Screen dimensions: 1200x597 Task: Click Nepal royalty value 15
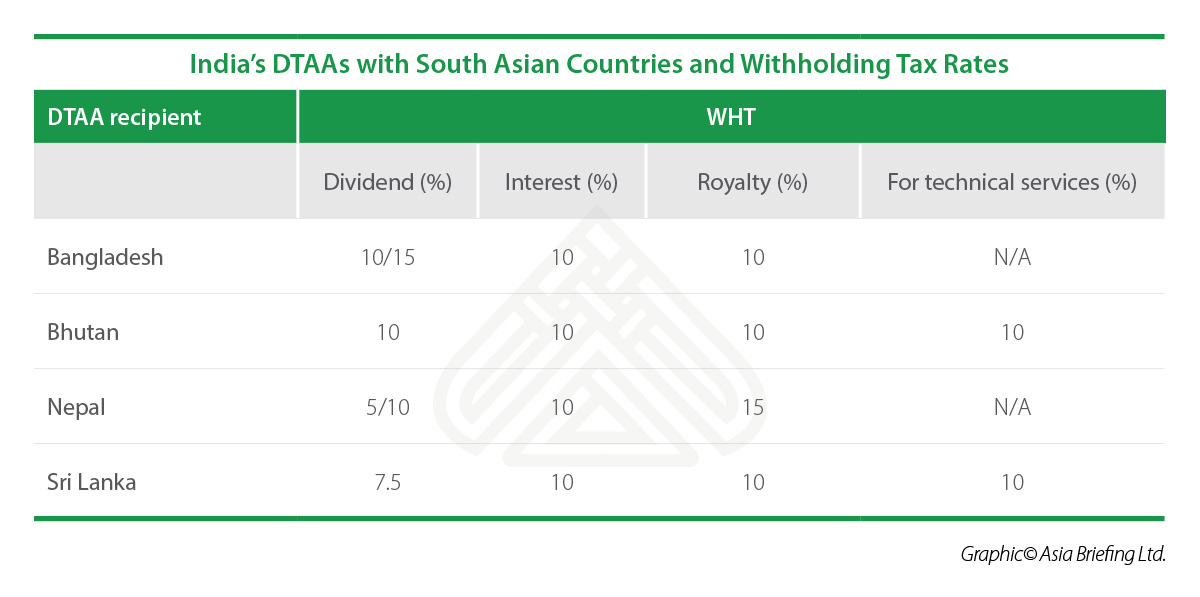[753, 407]
